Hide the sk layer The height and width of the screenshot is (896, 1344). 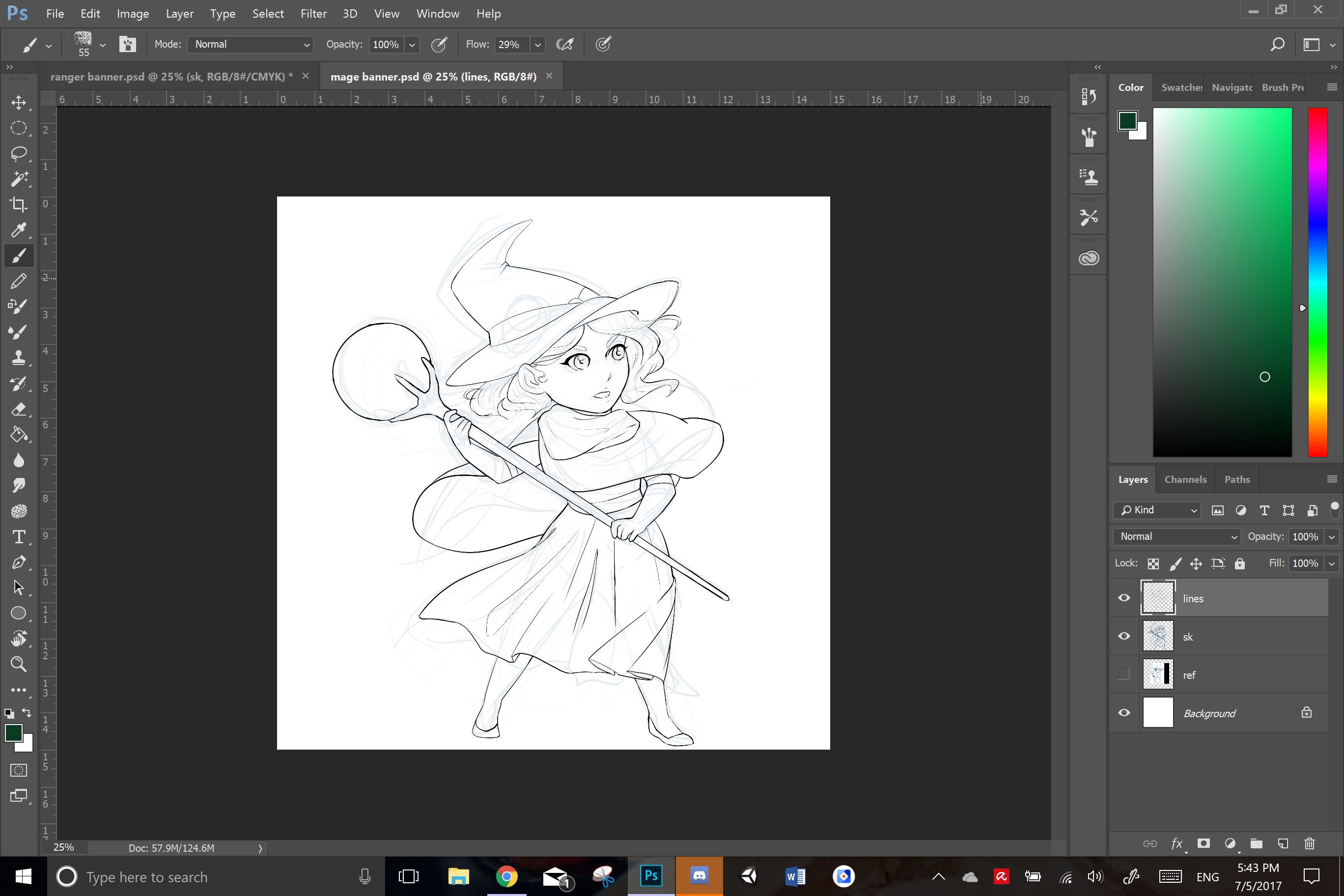point(1124,636)
